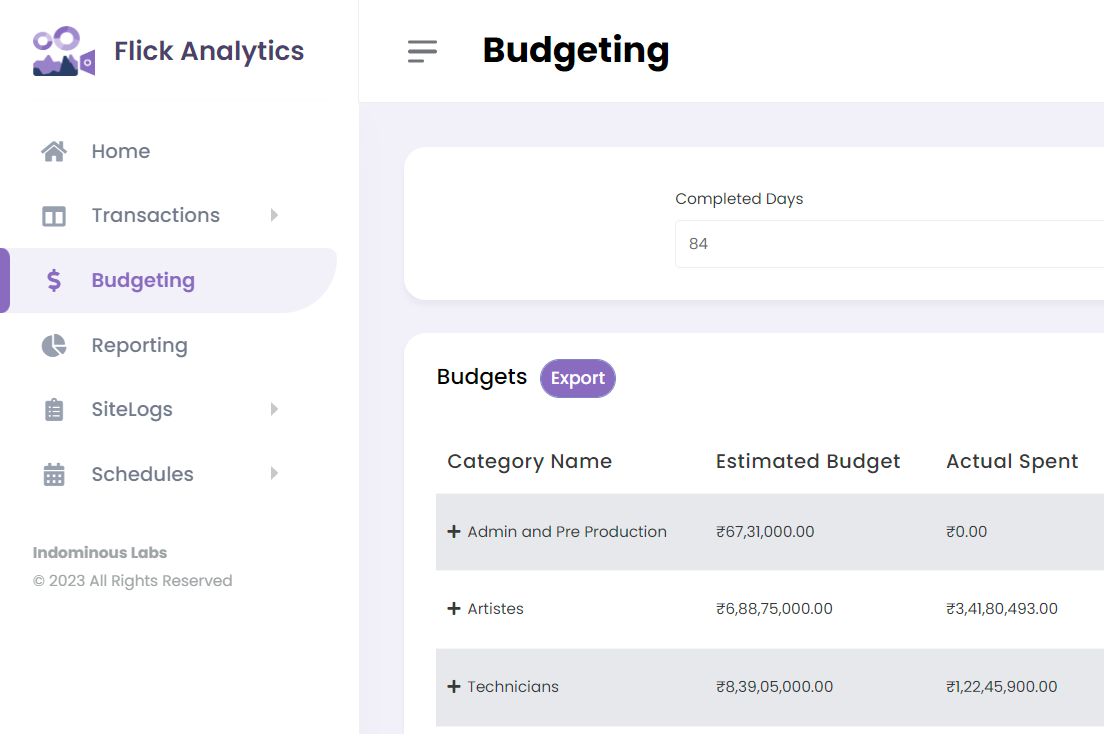Expand the Schedules submenu arrow
The image size is (1104, 734).
(x=274, y=474)
